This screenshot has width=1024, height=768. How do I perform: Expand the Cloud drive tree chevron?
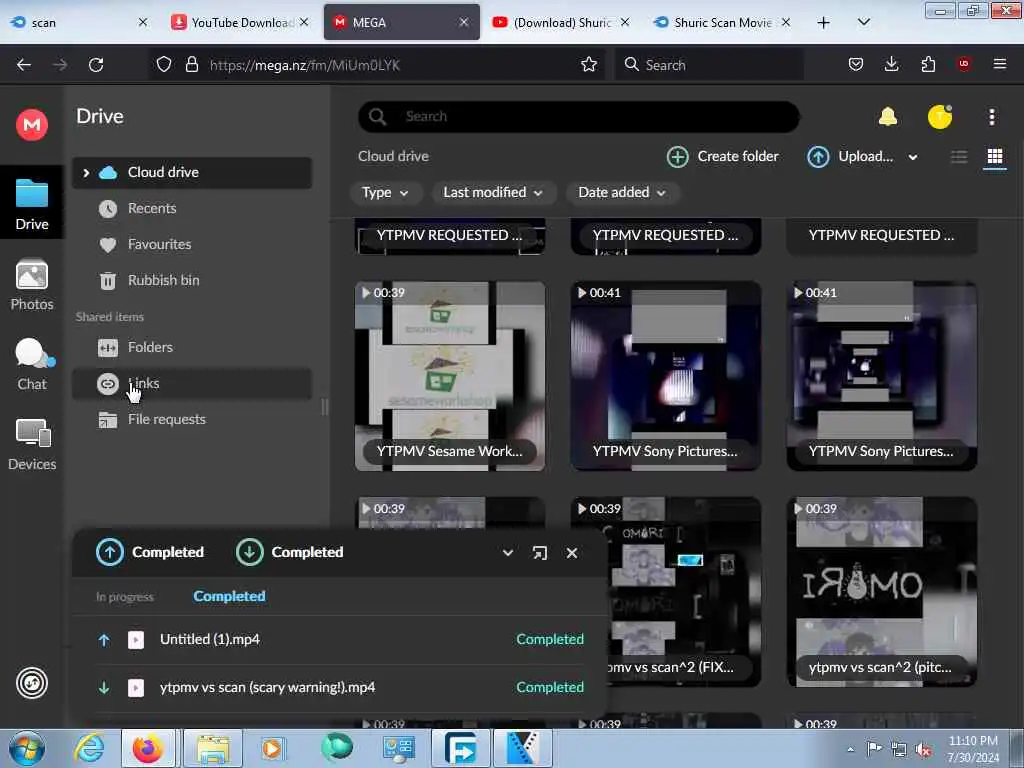86,173
